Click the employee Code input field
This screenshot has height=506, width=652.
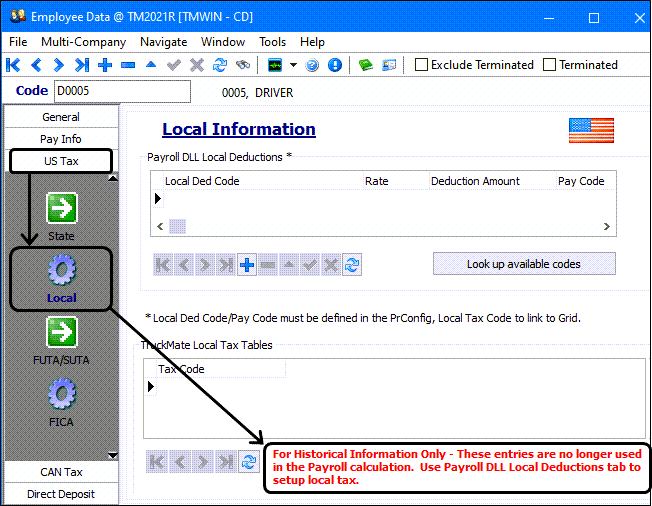[121, 92]
